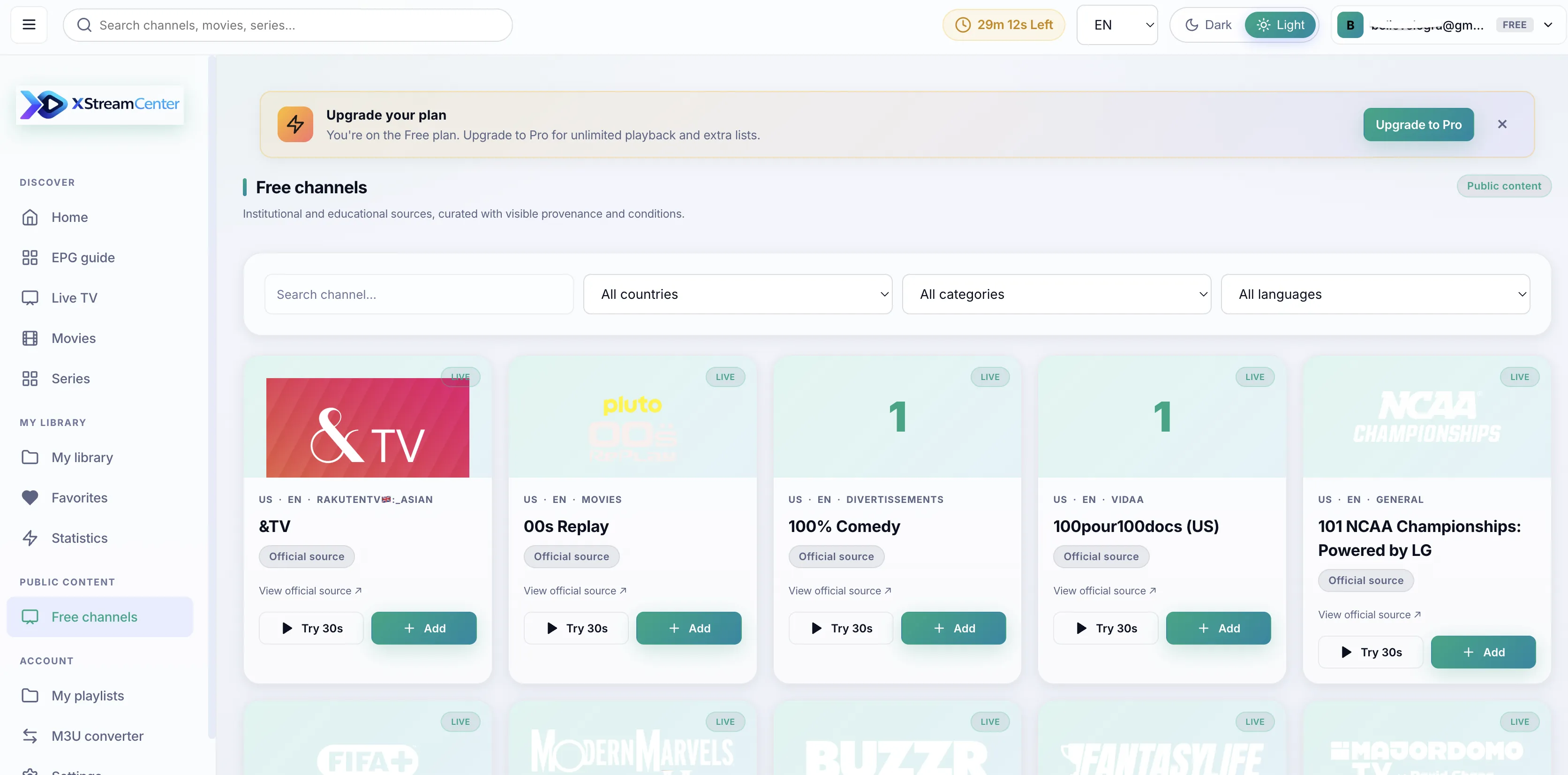Play 30s preview of 101 NCAA Championships
The height and width of the screenshot is (775, 1568).
click(1370, 652)
